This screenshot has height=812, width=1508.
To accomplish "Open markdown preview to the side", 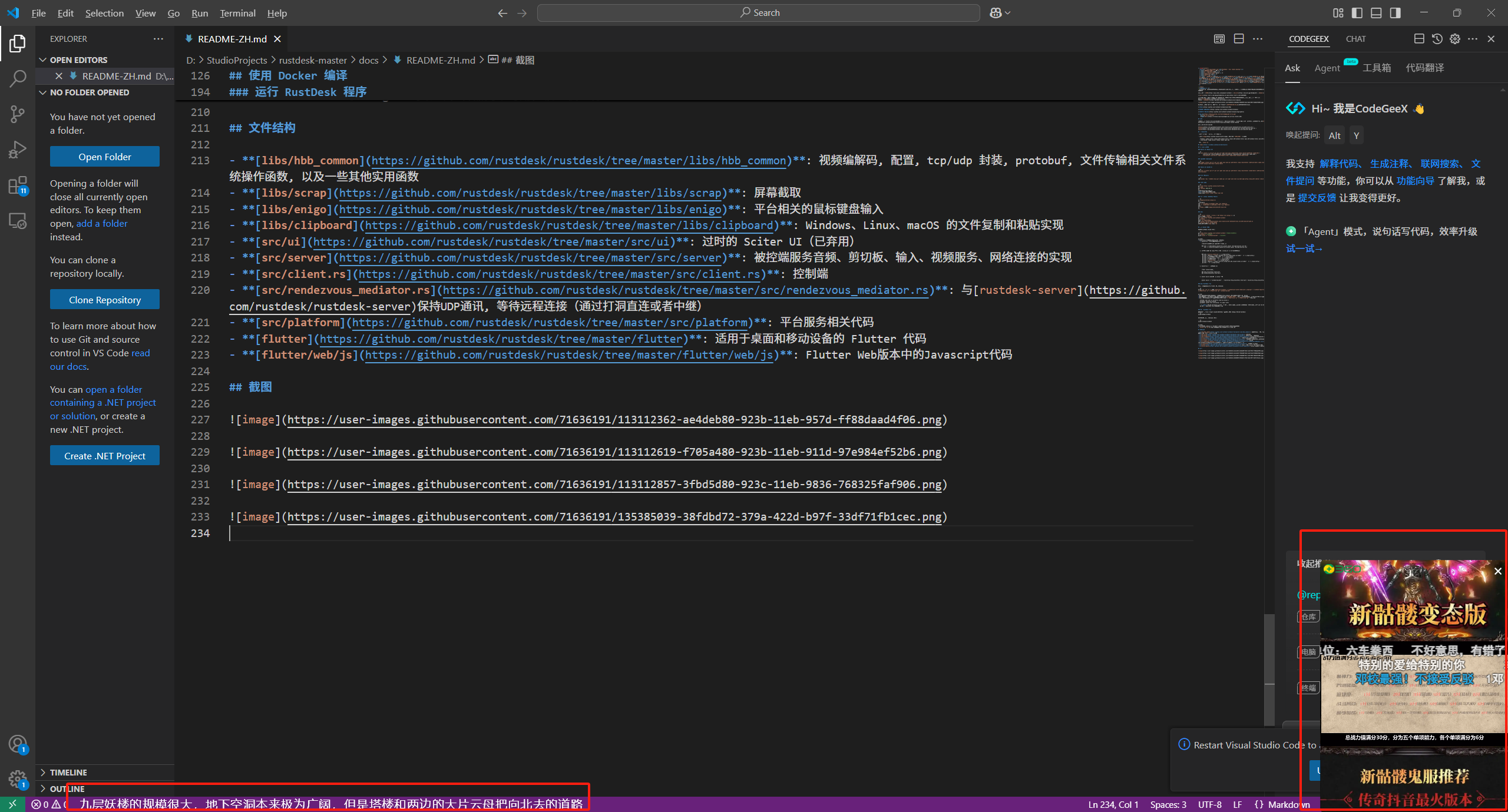I will click(x=1219, y=39).
